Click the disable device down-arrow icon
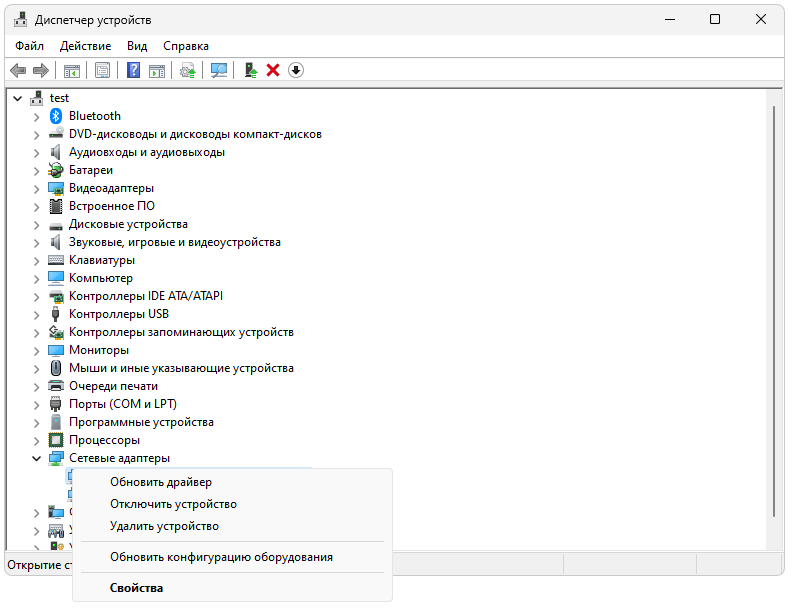The image size is (793, 608). tap(296, 70)
